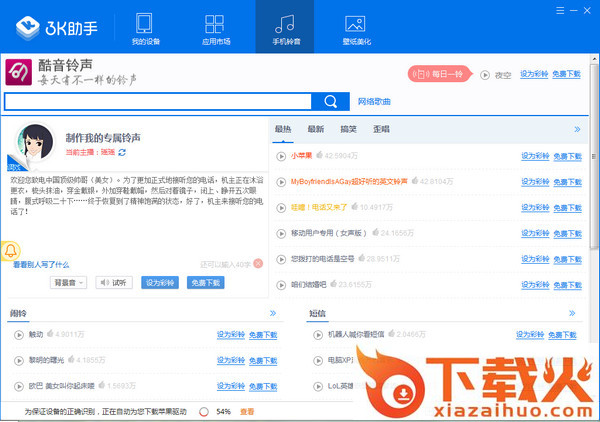The image size is (600, 422).
Task: Play the 机器人喊你看短信 ringtone
Action: (318, 335)
